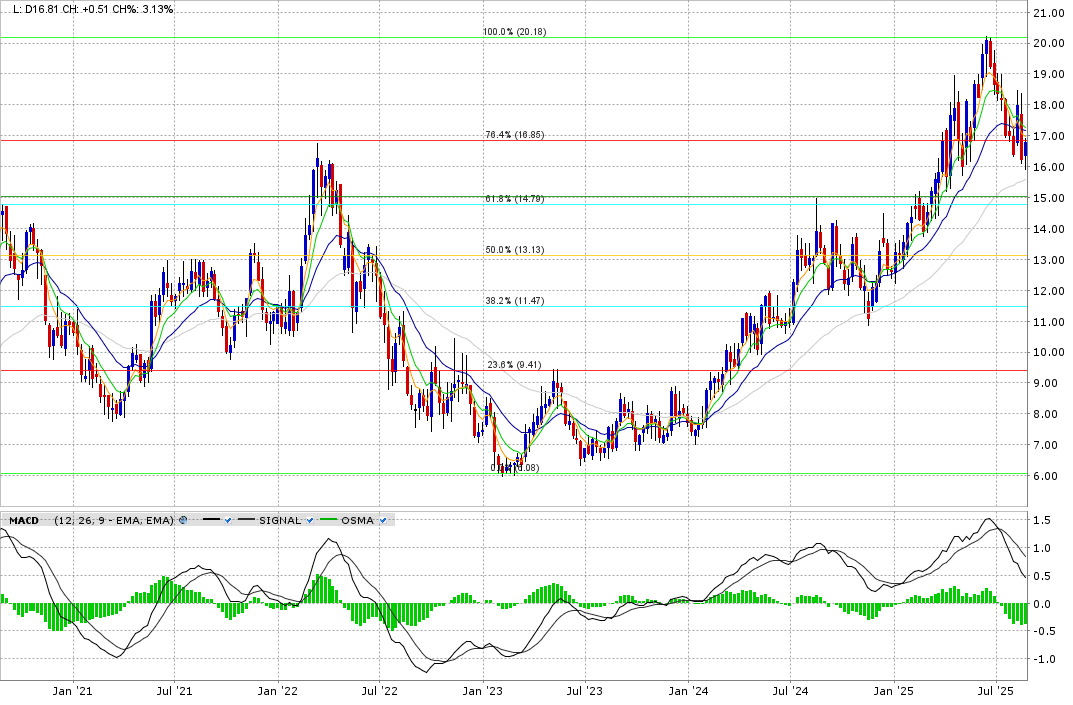Open MACD settings globe icon
This screenshot has width=1073, height=705.
coord(183,520)
